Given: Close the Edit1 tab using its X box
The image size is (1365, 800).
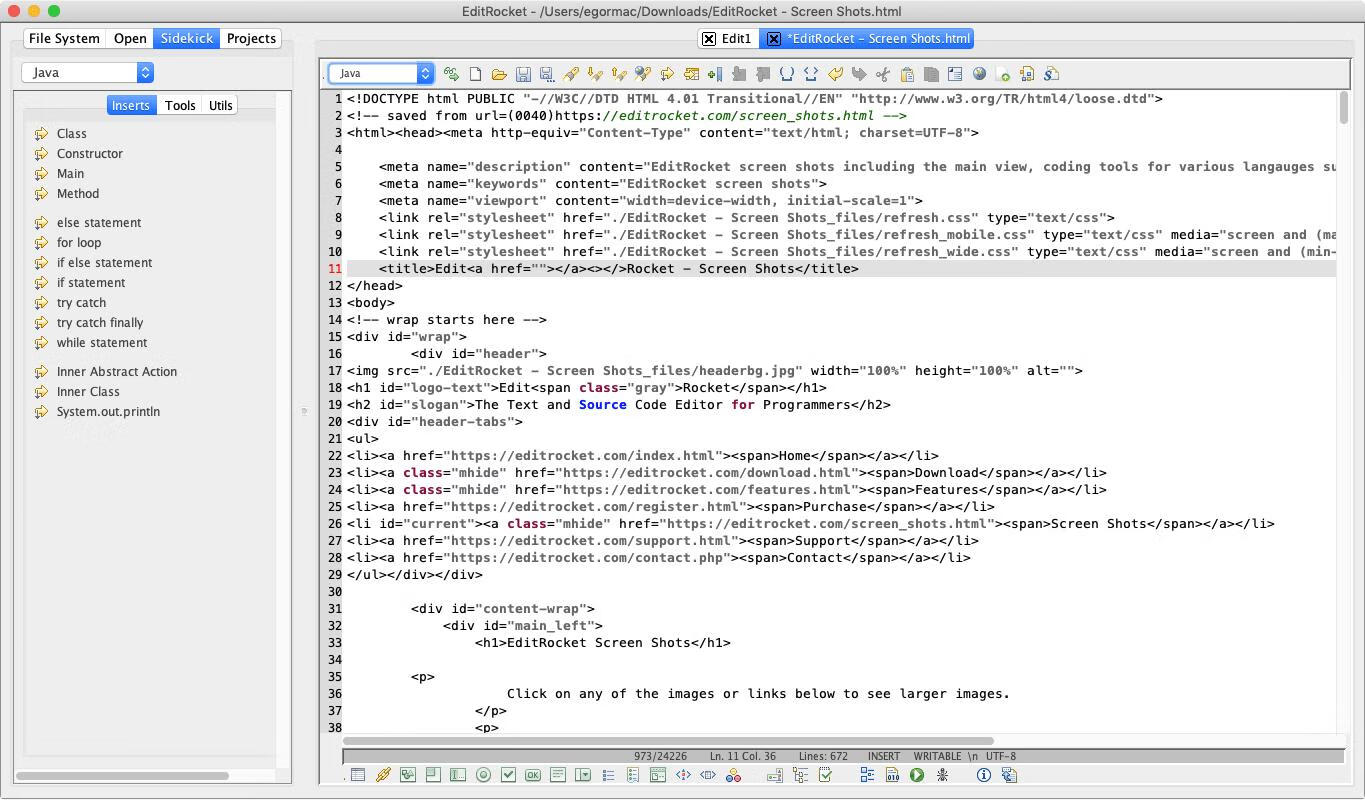Looking at the screenshot, I should point(709,39).
